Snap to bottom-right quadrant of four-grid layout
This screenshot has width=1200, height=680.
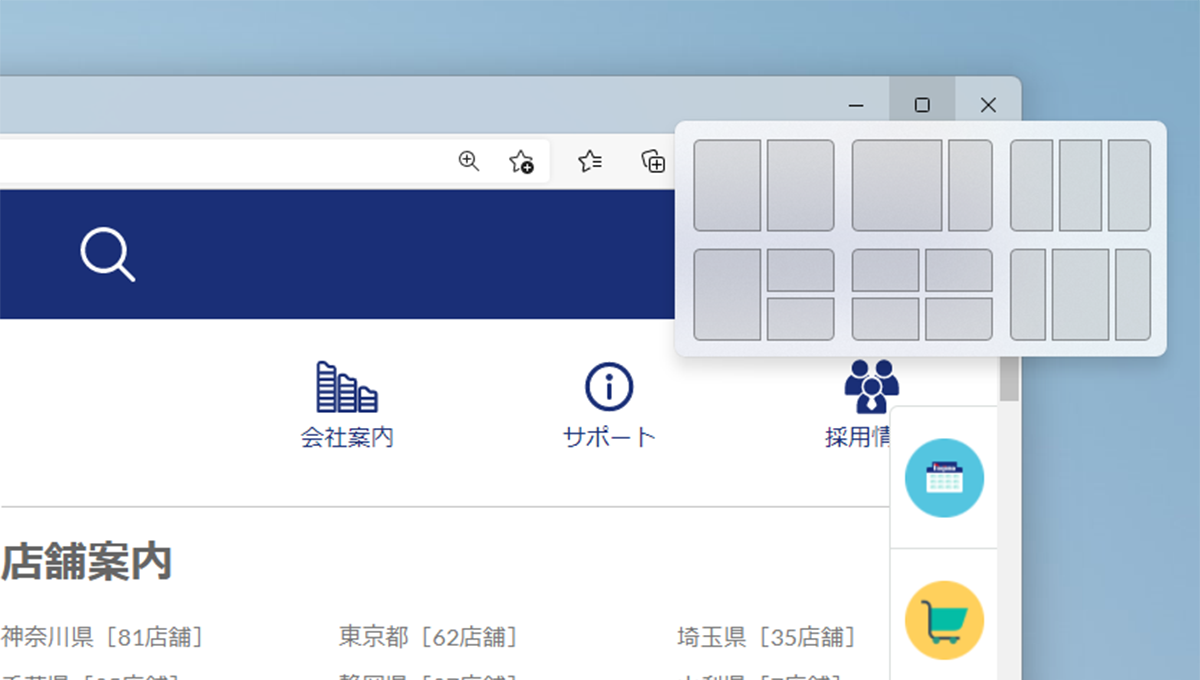pyautogui.click(x=959, y=318)
